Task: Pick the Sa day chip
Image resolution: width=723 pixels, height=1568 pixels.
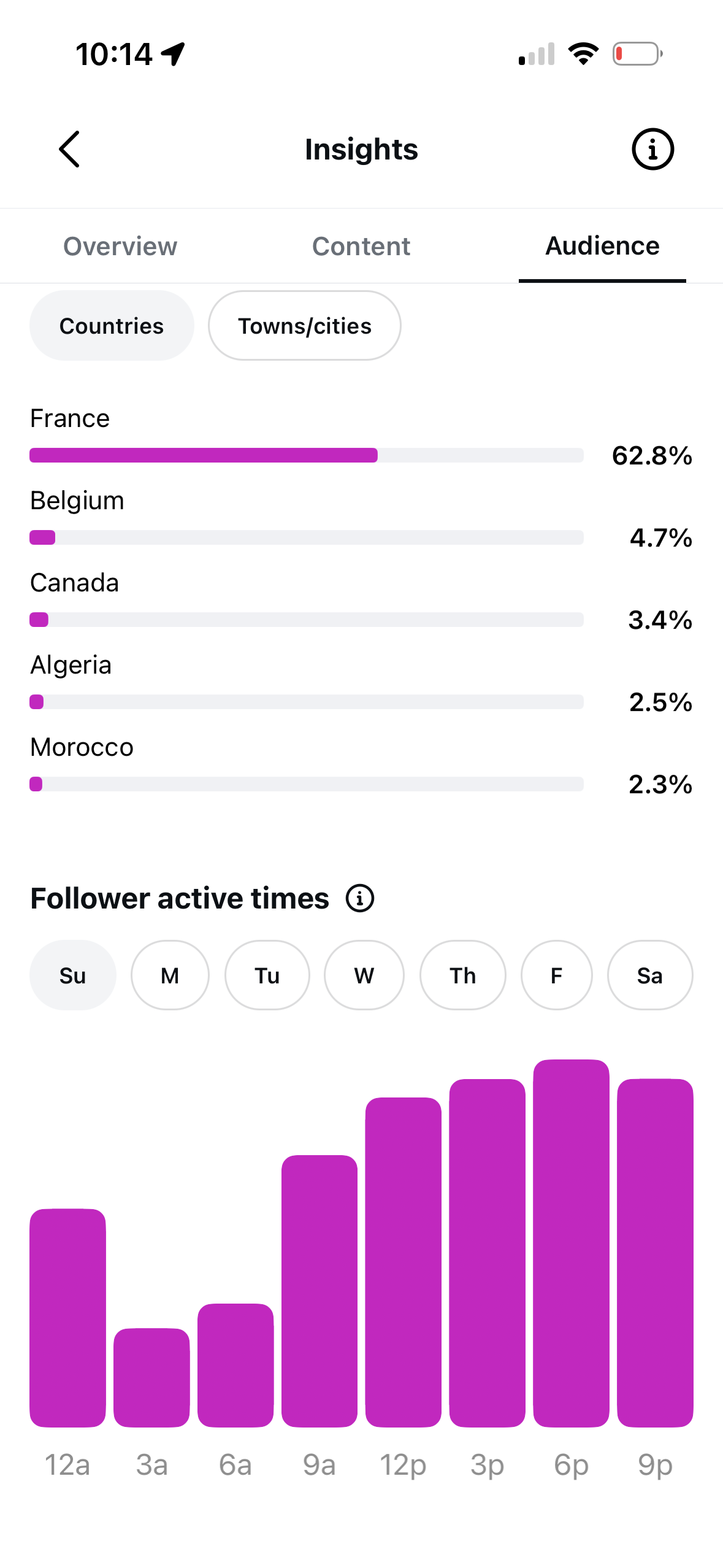Action: pos(650,975)
